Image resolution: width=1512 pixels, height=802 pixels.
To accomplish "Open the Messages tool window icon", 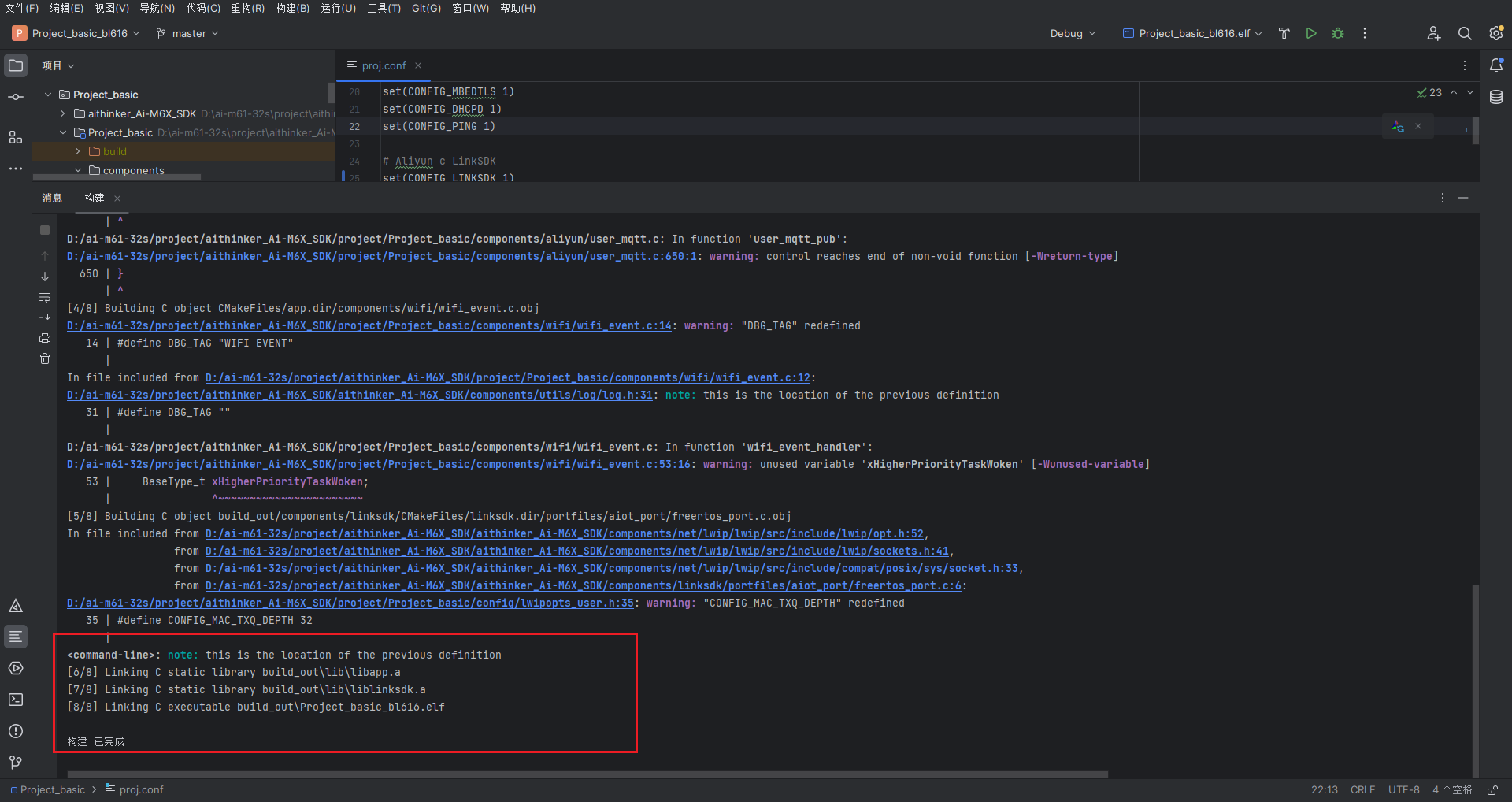I will click(16, 637).
